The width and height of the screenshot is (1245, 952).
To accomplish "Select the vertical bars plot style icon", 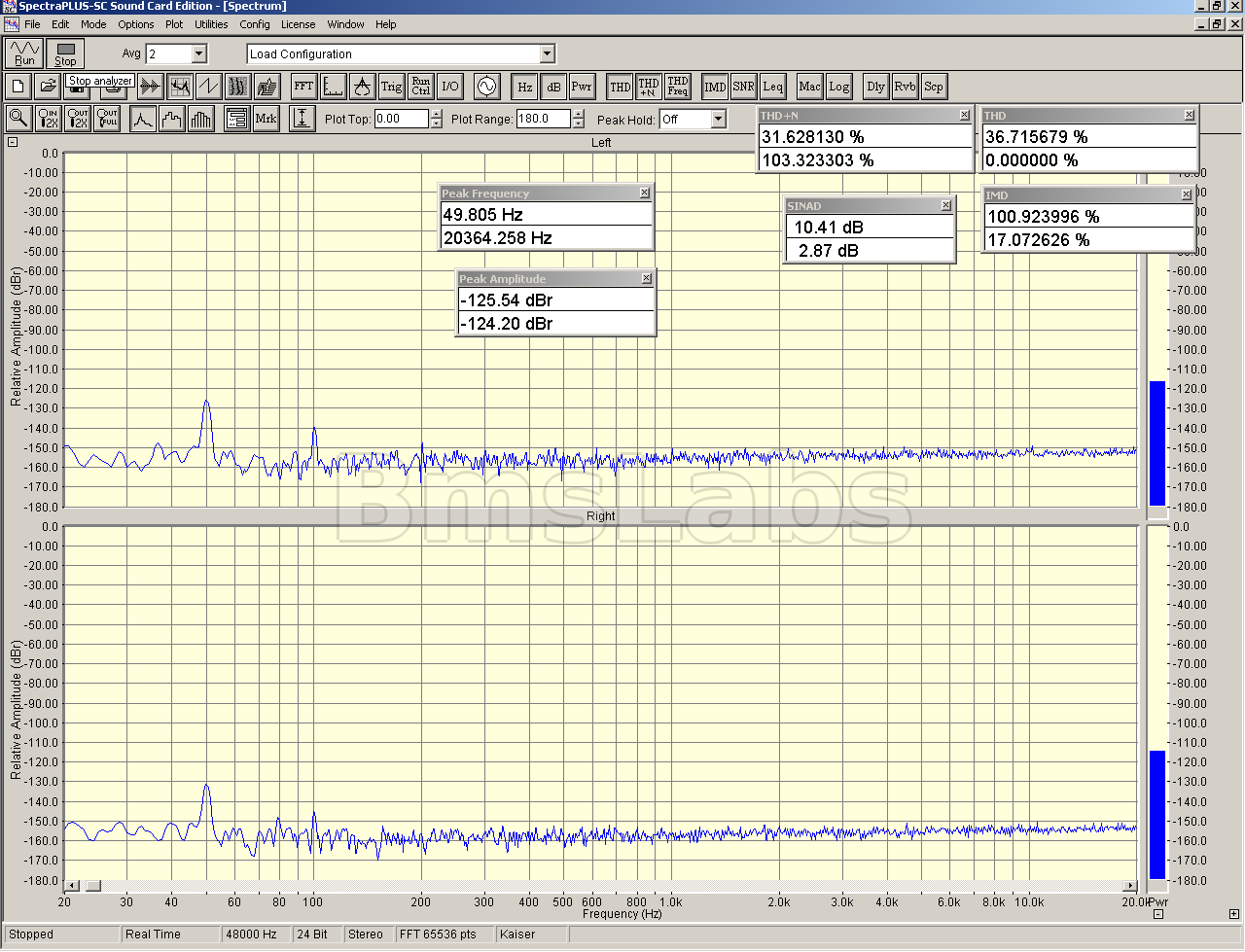I will [201, 119].
